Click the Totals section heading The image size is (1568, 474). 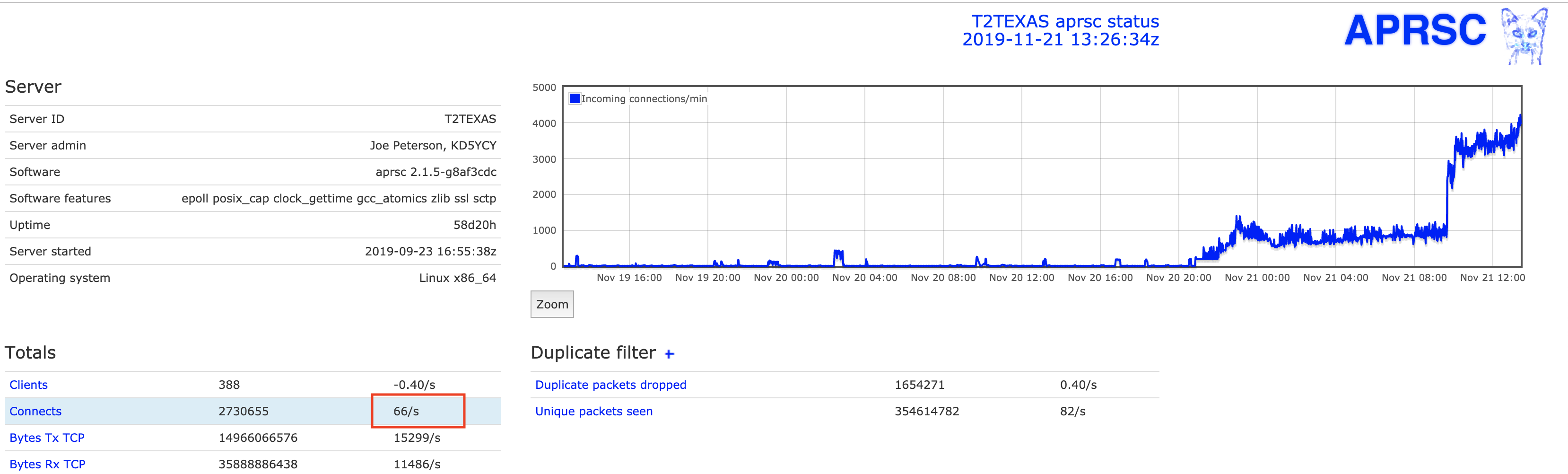[30, 352]
